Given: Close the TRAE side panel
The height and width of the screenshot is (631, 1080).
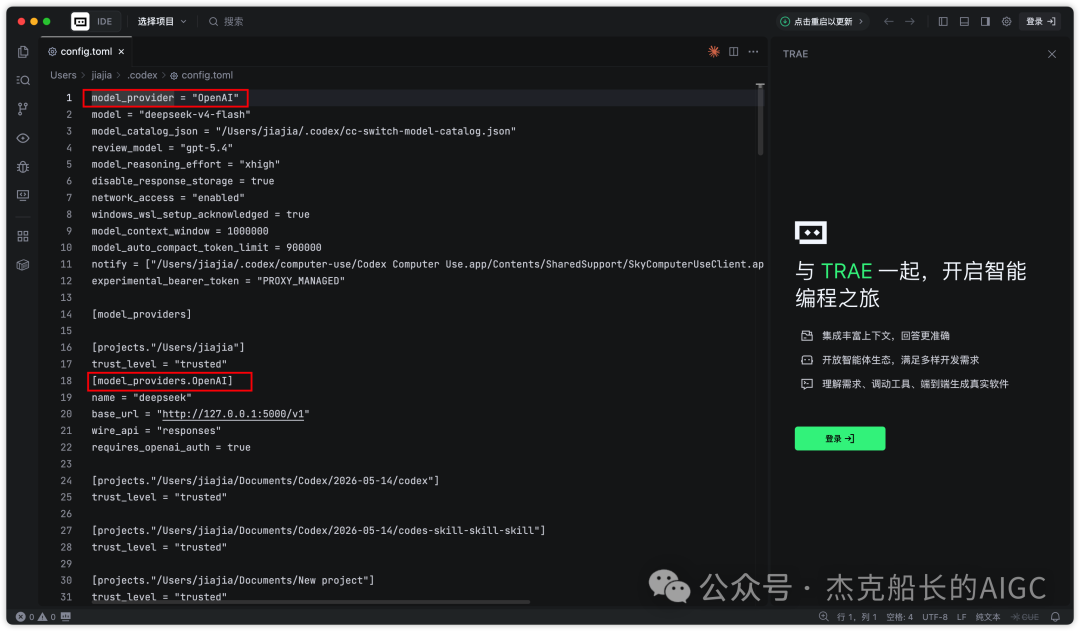Looking at the screenshot, I should (x=1052, y=54).
